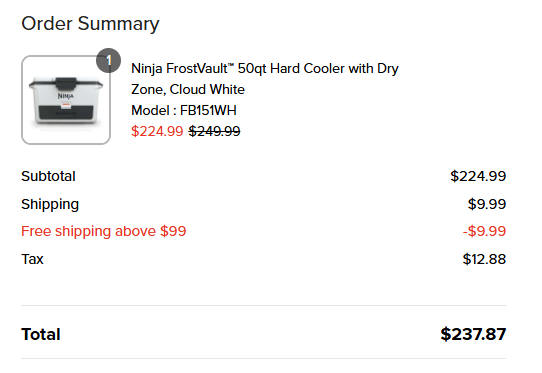Screen dimensions: 542x373
Task: Open the Ninja FrostVault 50qt Hard Cooler title
Action: click(x=265, y=79)
